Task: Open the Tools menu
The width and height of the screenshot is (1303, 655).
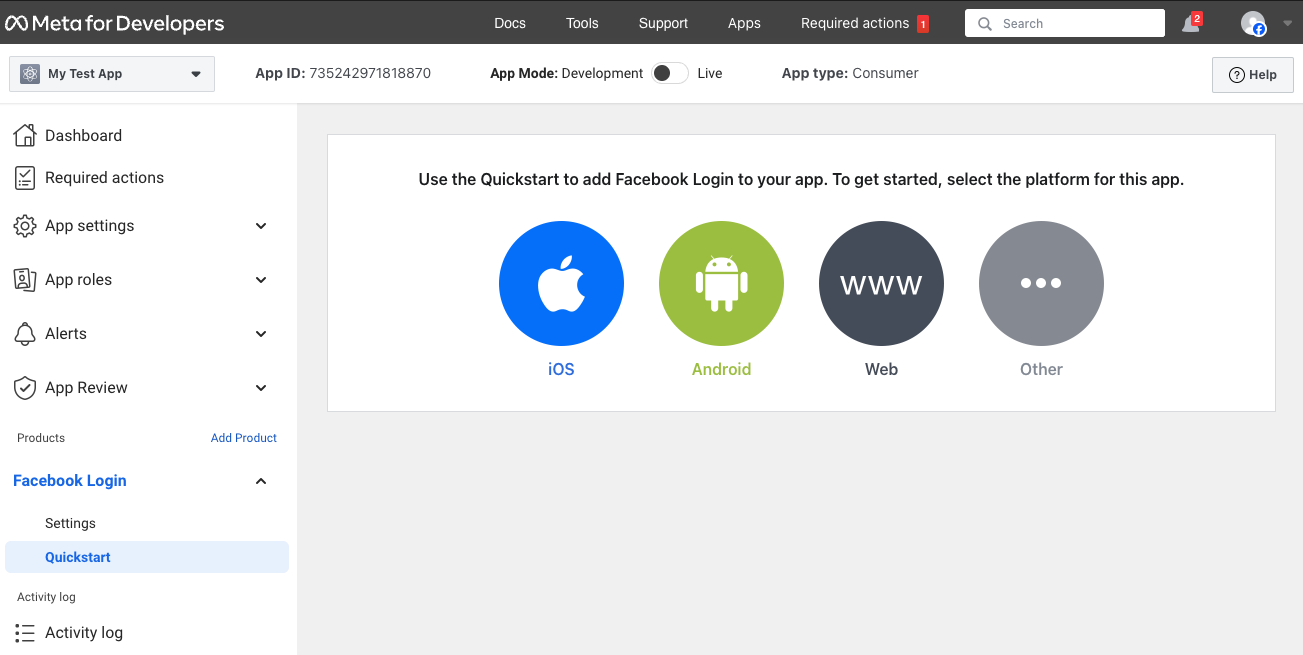Action: coord(582,23)
